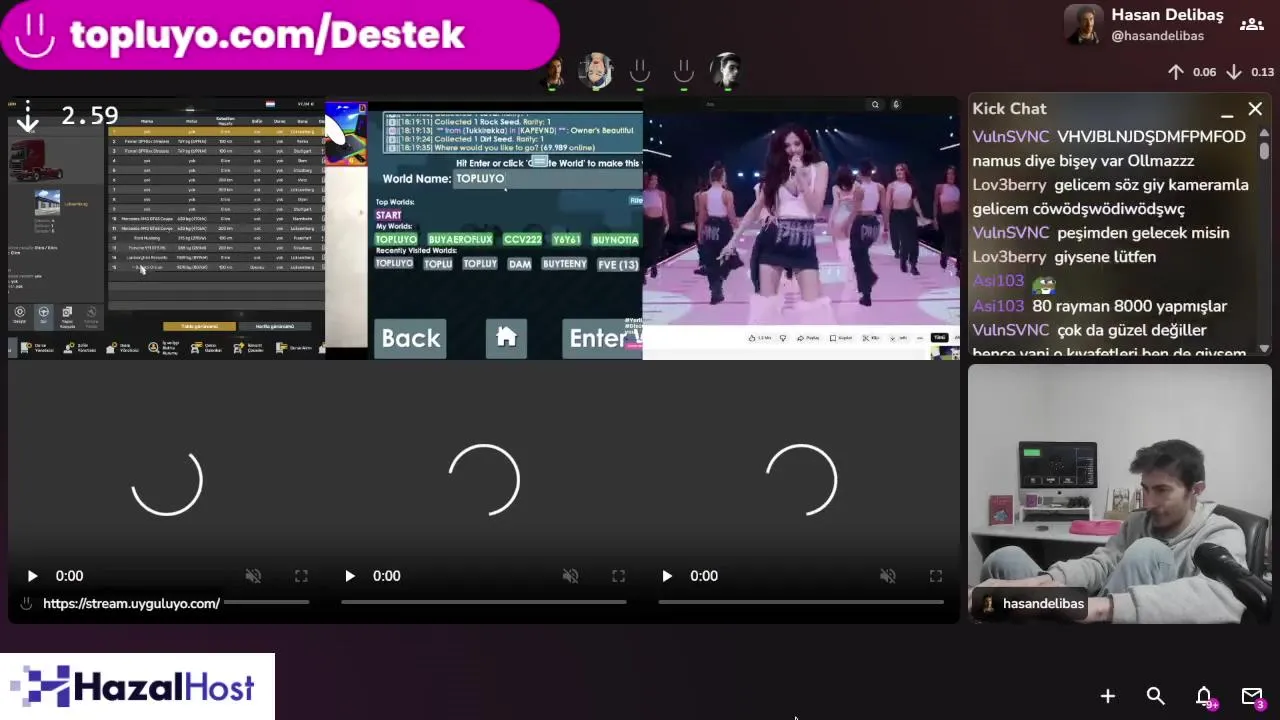Click the @hasandelibas handle text

pyautogui.click(x=1158, y=36)
